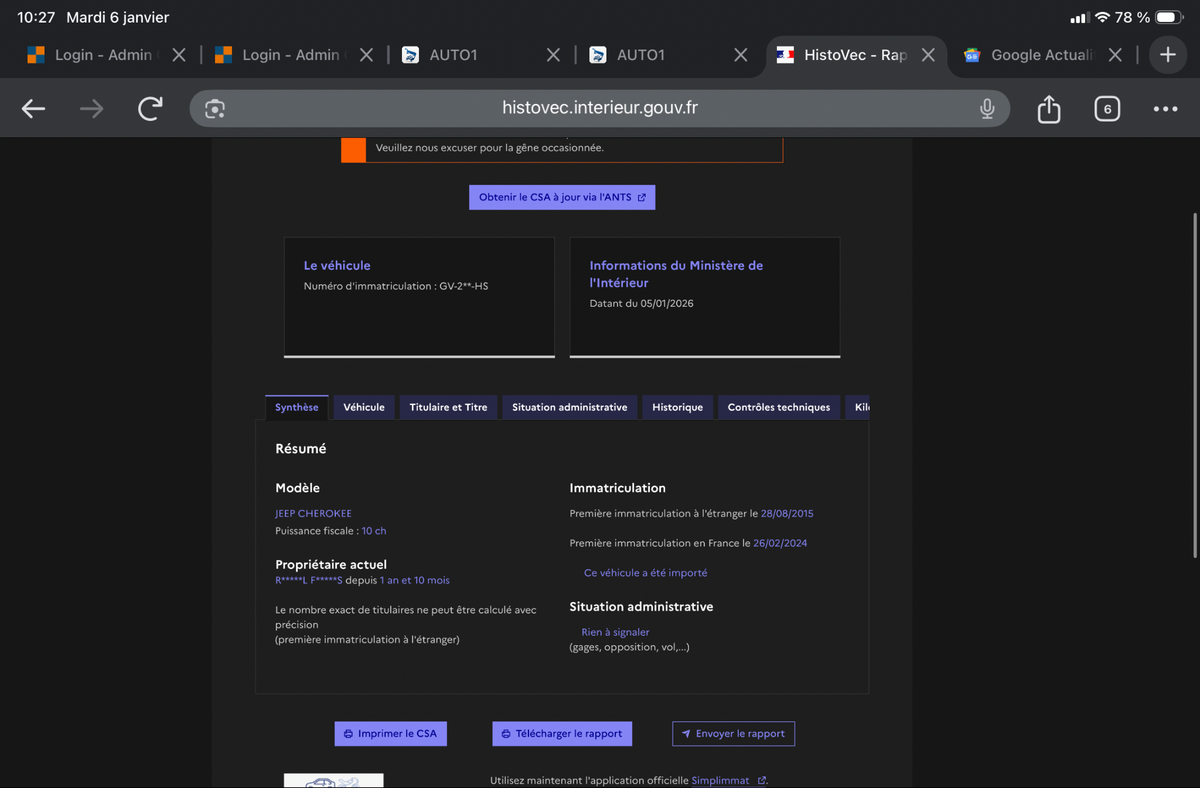Open the Titulaire et Titre tab
1200x788 pixels.
448,407
